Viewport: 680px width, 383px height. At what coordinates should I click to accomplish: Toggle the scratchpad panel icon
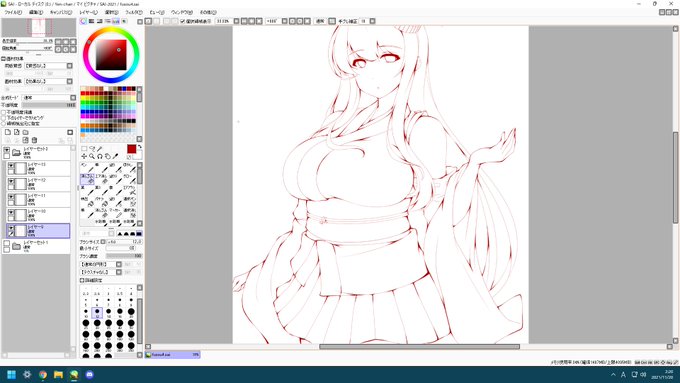124,21
